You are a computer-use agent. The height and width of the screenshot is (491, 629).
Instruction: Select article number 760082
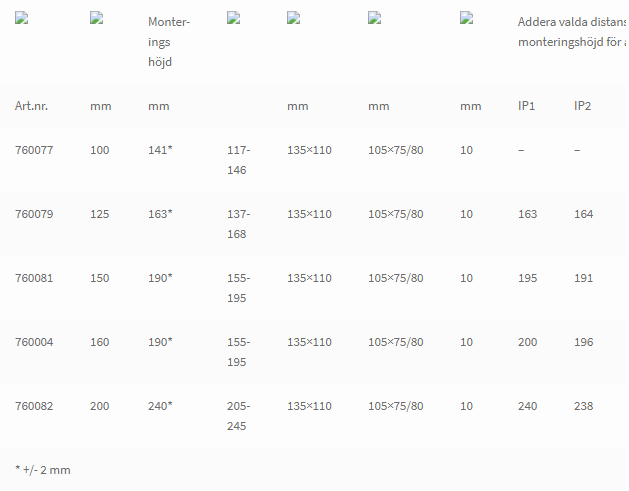pyautogui.click(x=34, y=406)
